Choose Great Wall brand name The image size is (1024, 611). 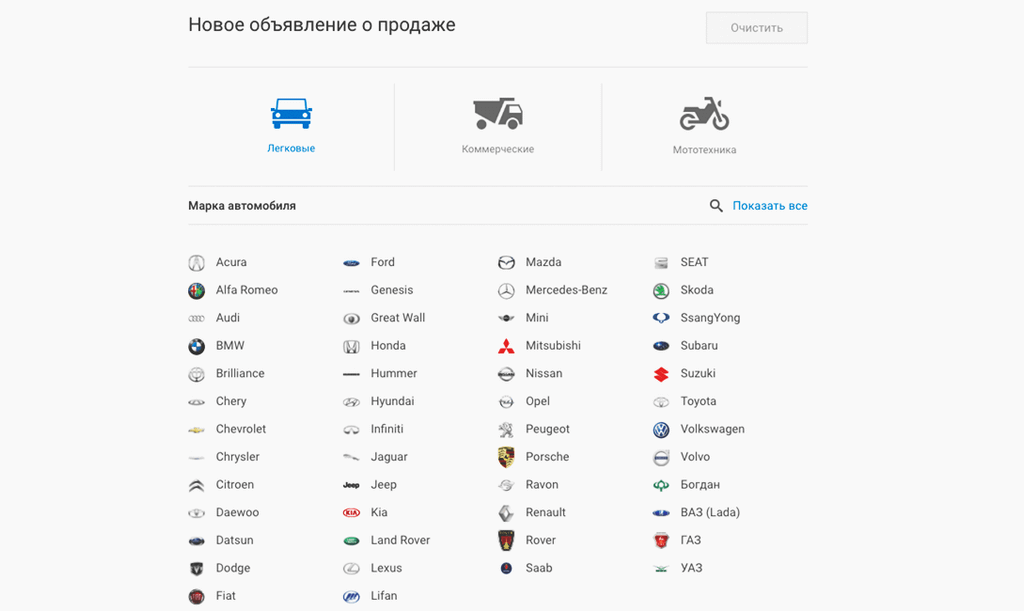398,318
